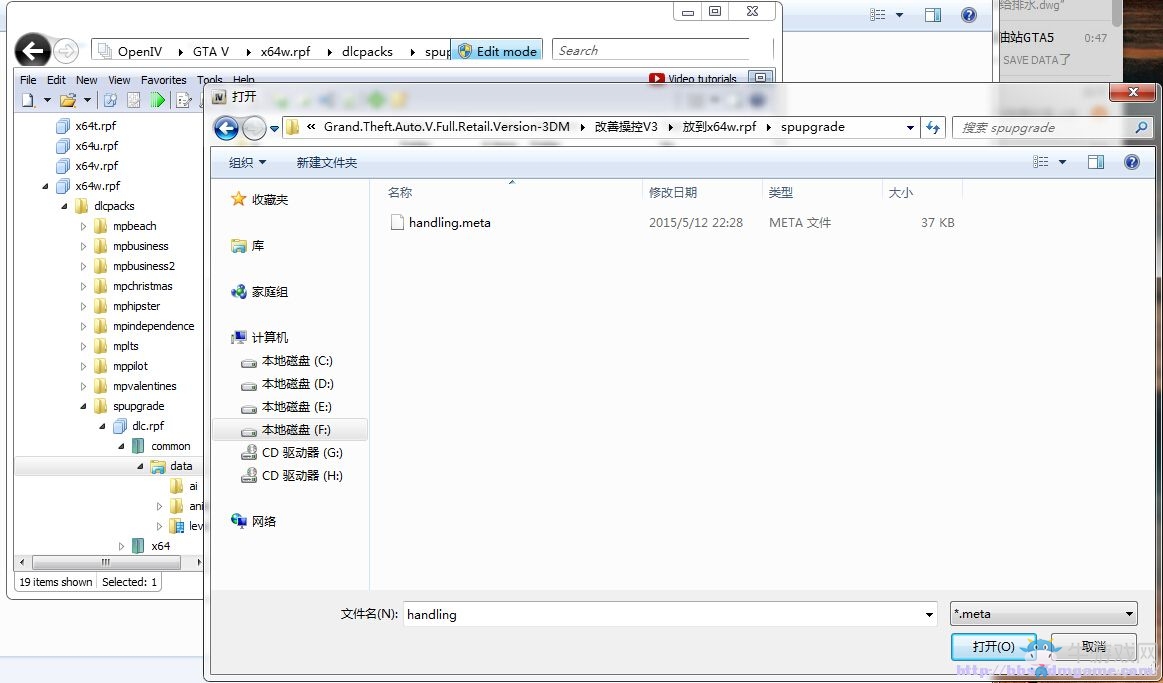Screen dimensions: 1163x683
Task: Click the 家庭组 homegroup icon
Action: [x=239, y=291]
